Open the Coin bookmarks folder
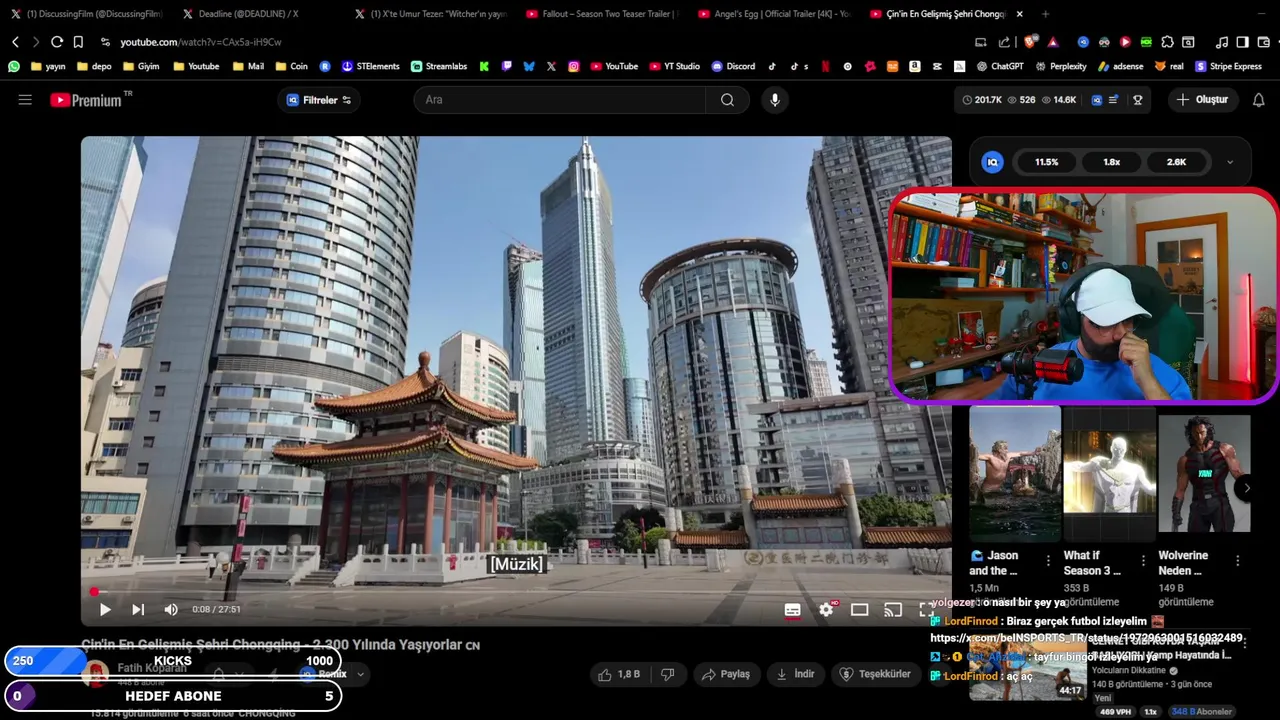The height and width of the screenshot is (720, 1280). 291,66
